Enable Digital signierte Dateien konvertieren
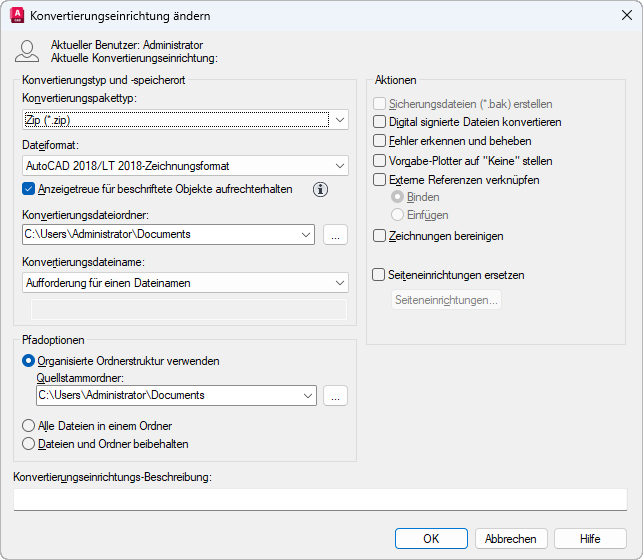 (379, 122)
